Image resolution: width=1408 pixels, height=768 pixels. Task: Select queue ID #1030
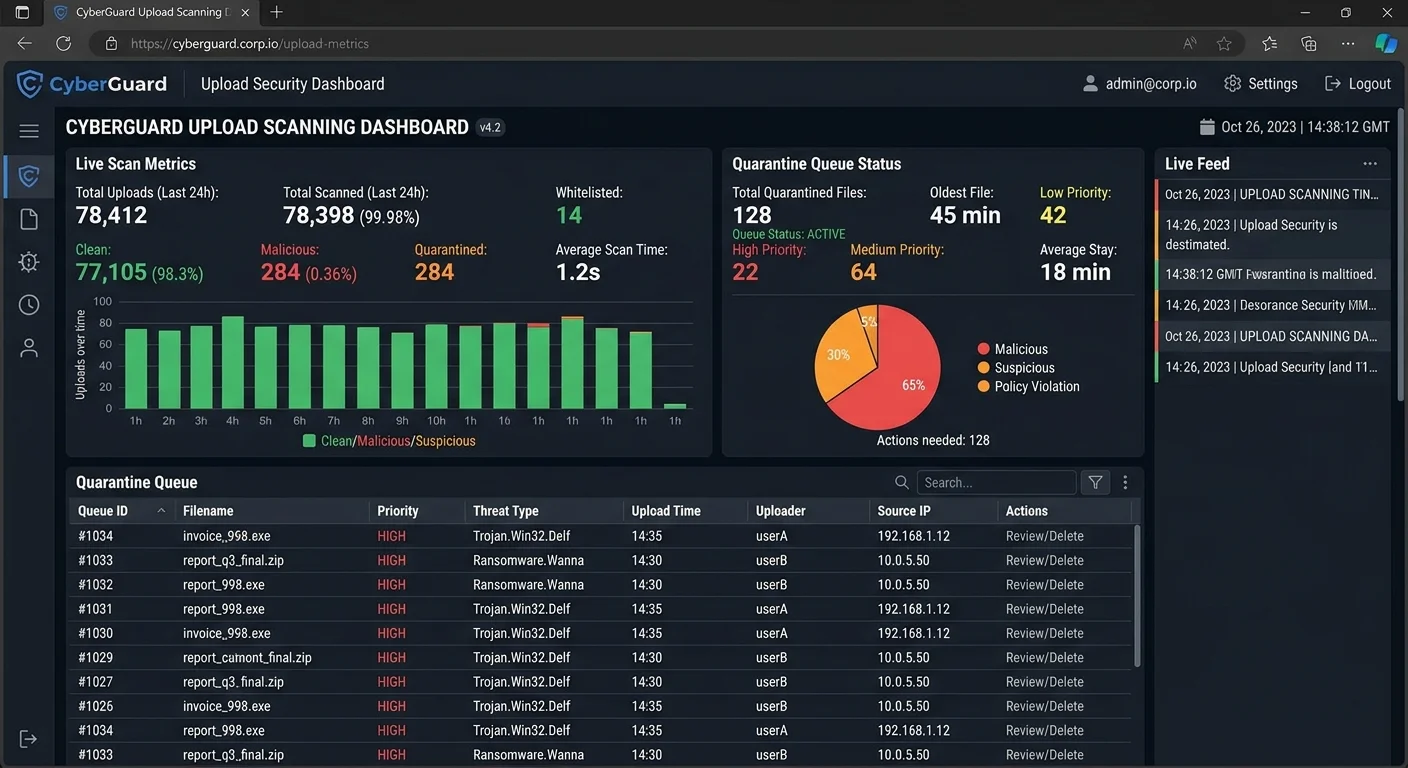click(96, 633)
